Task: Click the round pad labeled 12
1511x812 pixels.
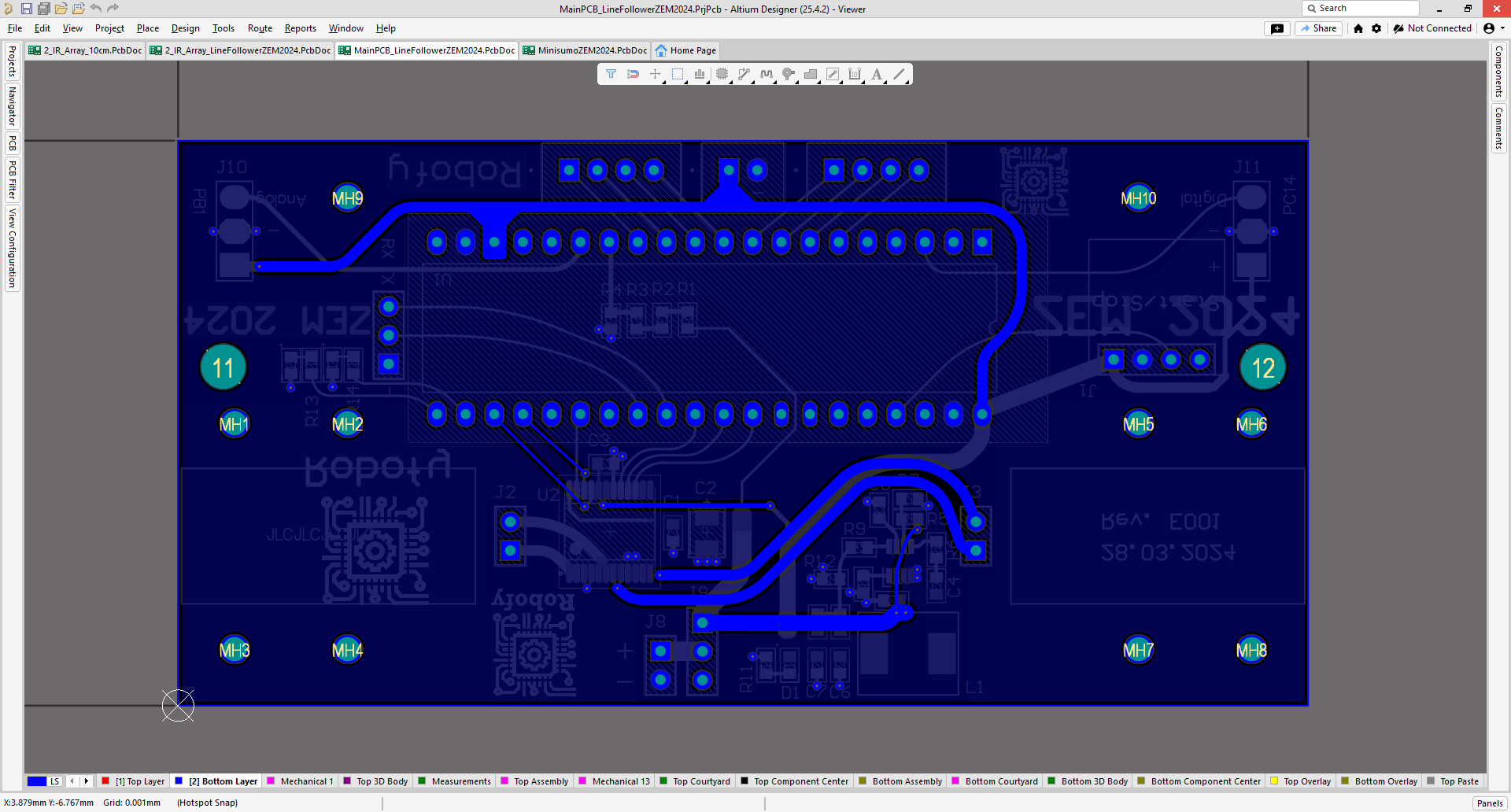Action: pos(1263,367)
